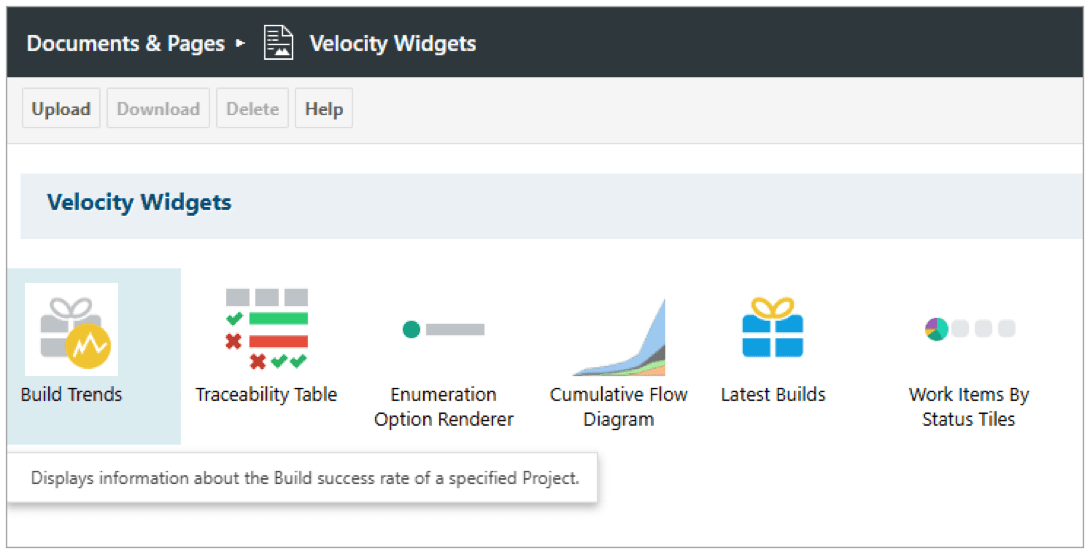1090x554 pixels.
Task: Choose the Enumeration Option Renderer icon
Action: click(x=443, y=329)
